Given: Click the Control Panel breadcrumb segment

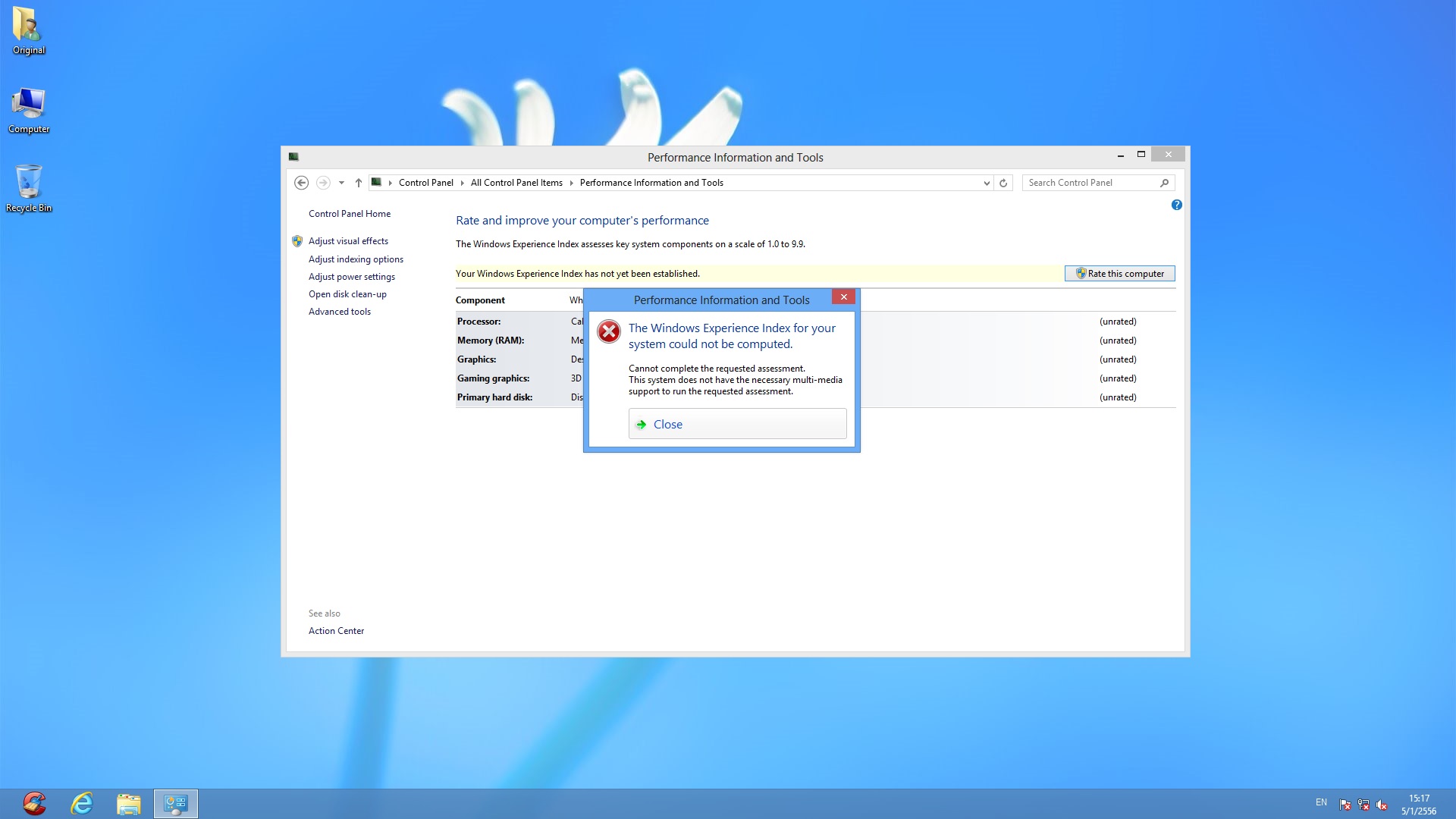Looking at the screenshot, I should pos(425,183).
